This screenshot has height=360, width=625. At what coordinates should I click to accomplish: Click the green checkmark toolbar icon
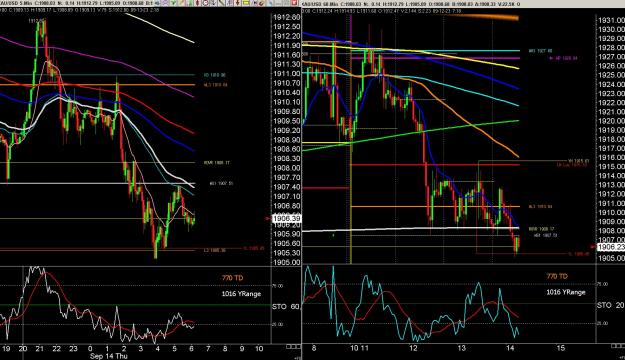click(x=173, y=3)
